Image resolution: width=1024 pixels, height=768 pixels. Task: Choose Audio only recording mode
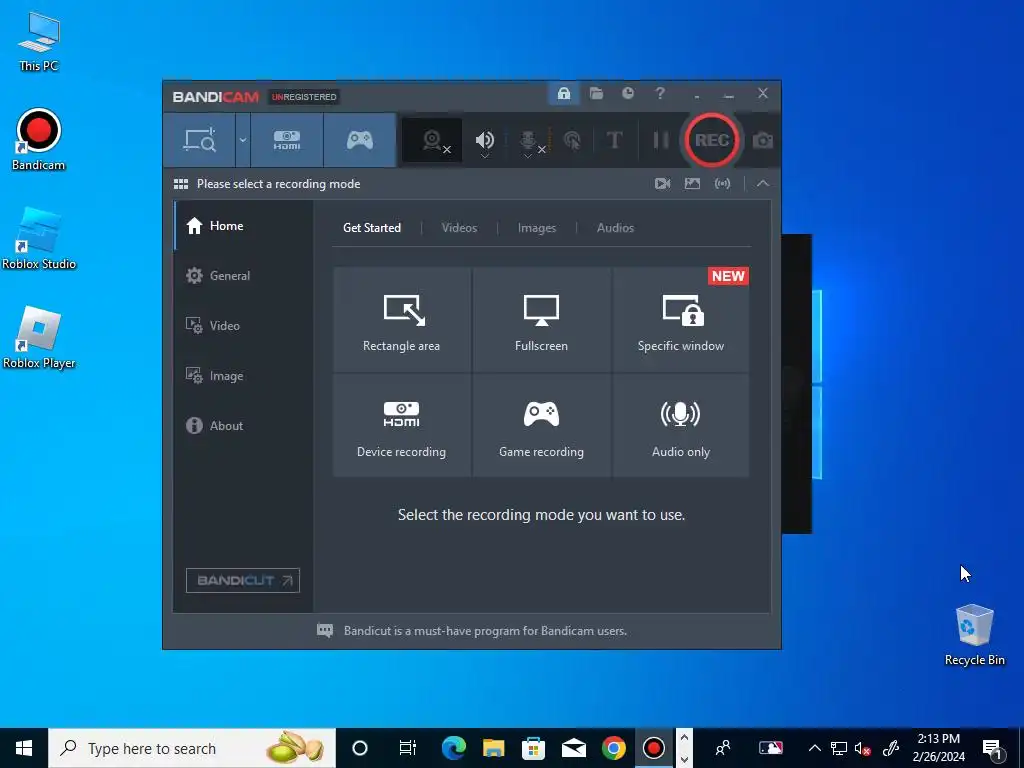(680, 425)
